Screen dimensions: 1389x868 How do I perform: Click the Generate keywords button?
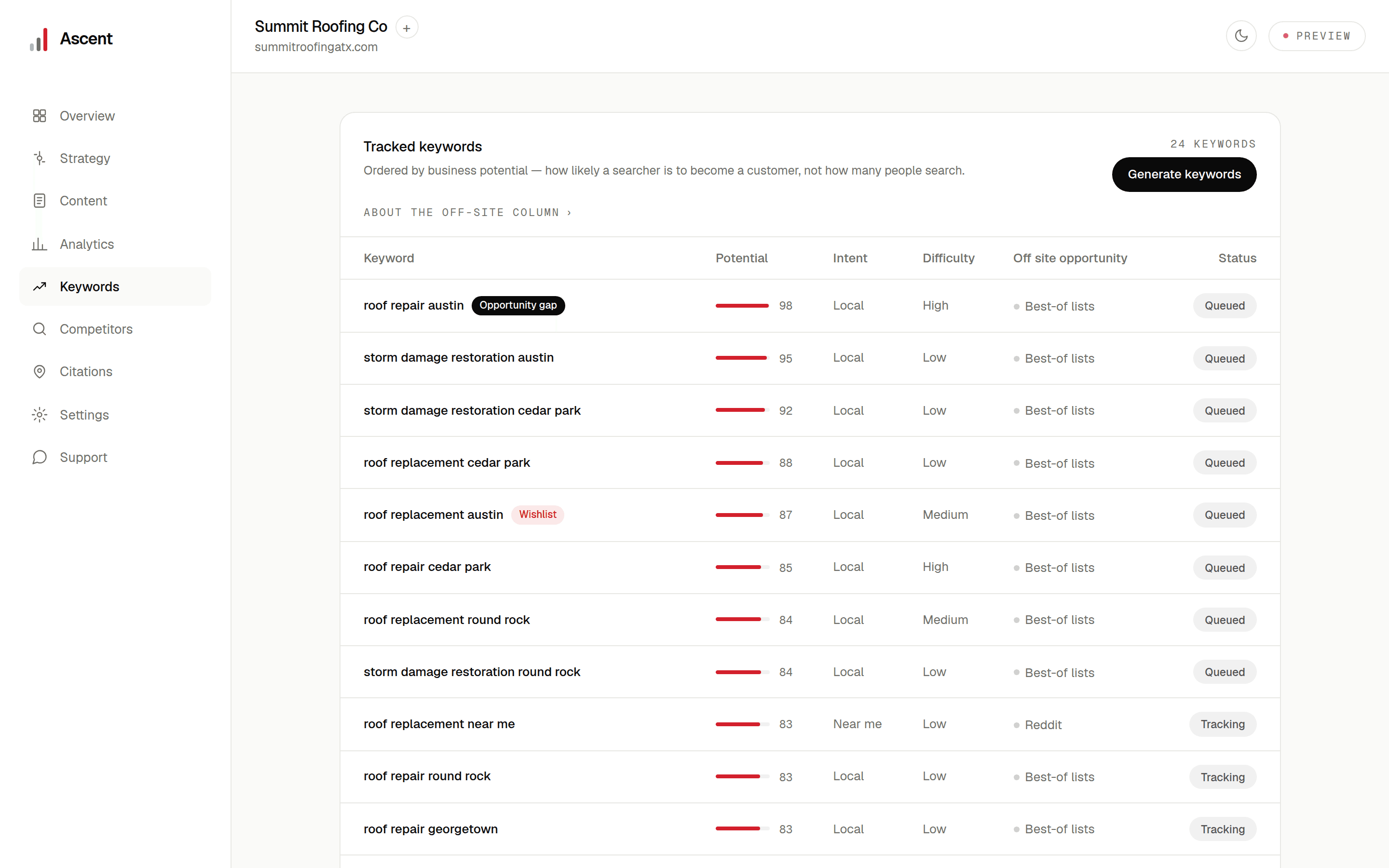pos(1184,175)
